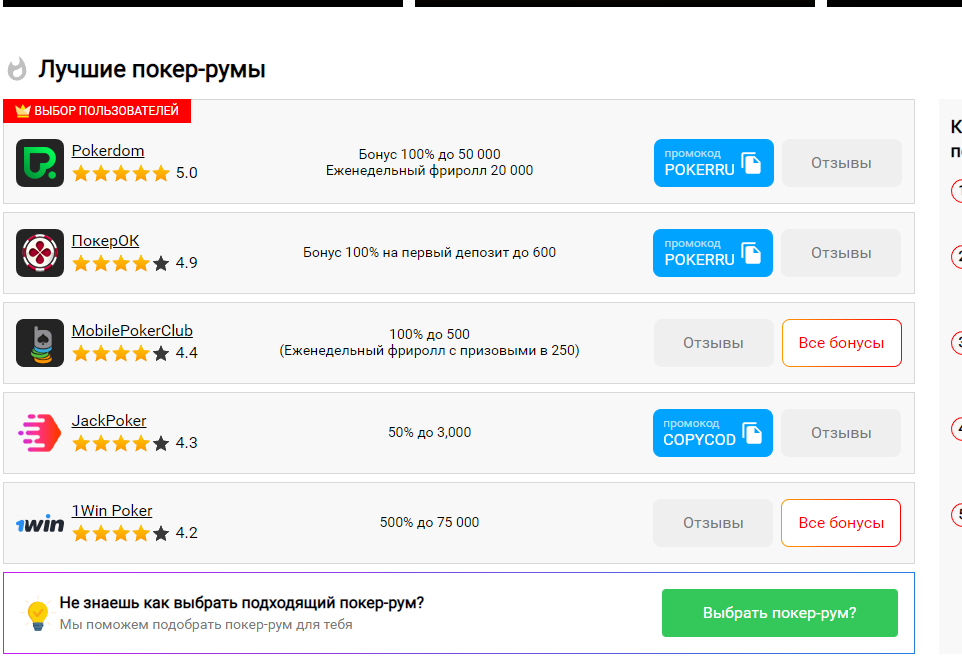Click the 1win logo icon
Screen dimensions: 962x668
(x=40, y=524)
